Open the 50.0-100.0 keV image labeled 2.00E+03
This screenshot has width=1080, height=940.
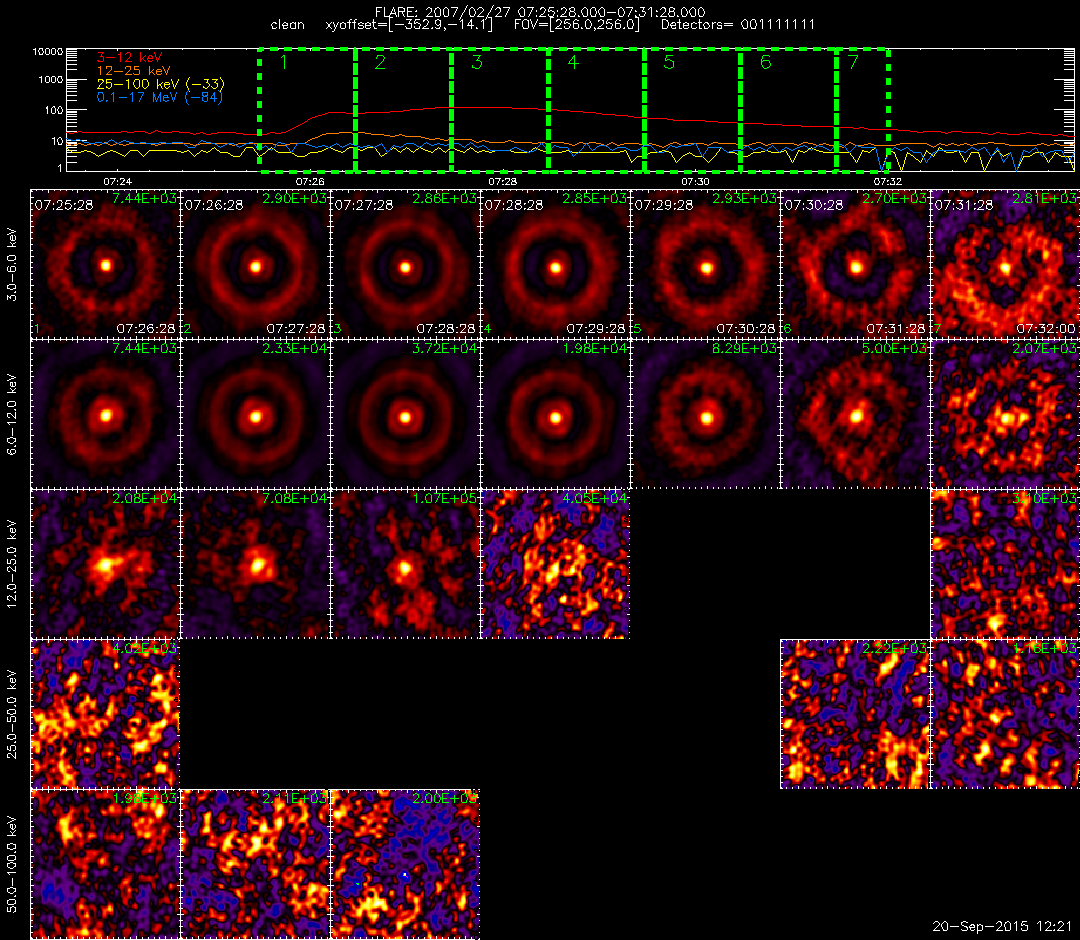(405, 864)
